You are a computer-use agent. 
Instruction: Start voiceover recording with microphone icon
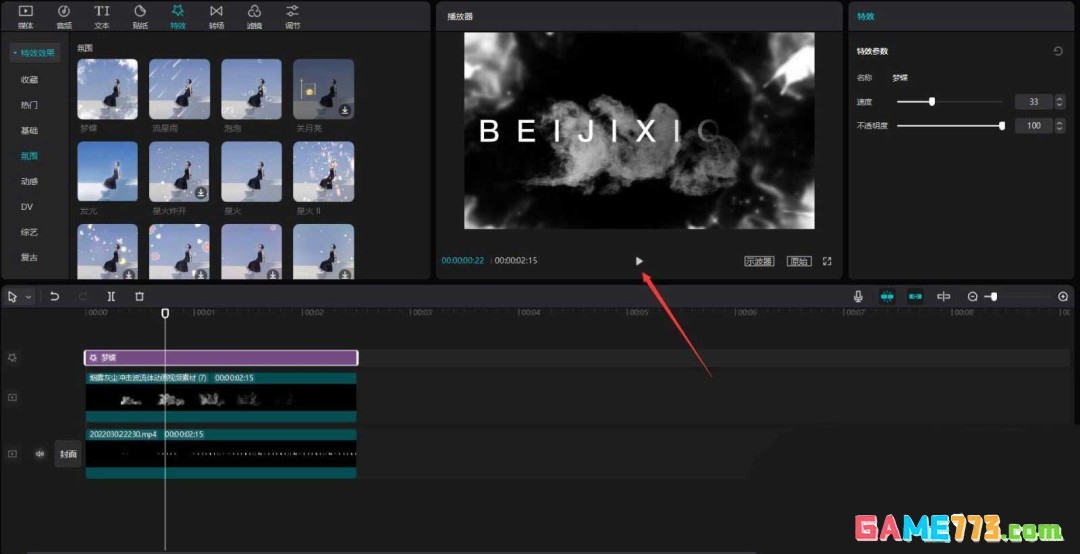(x=858, y=296)
